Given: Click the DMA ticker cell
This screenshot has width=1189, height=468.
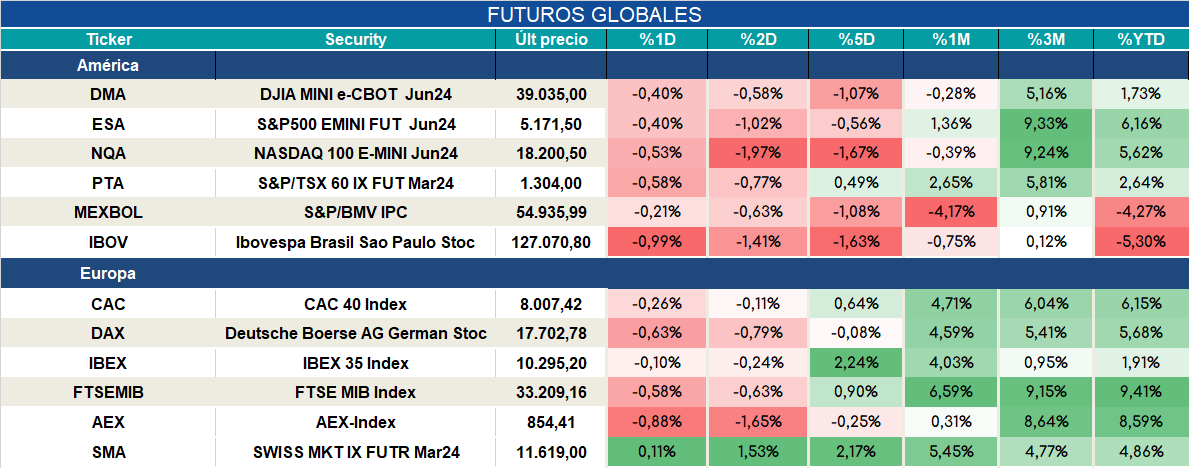Looking at the screenshot, I should point(108,94).
